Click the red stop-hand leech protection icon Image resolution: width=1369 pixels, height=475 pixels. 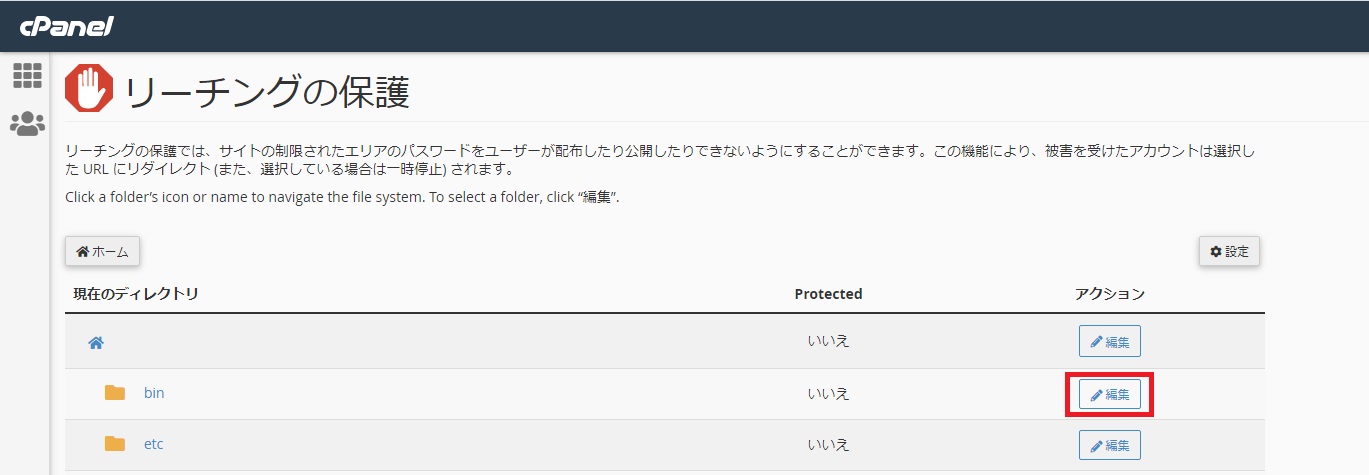click(89, 89)
